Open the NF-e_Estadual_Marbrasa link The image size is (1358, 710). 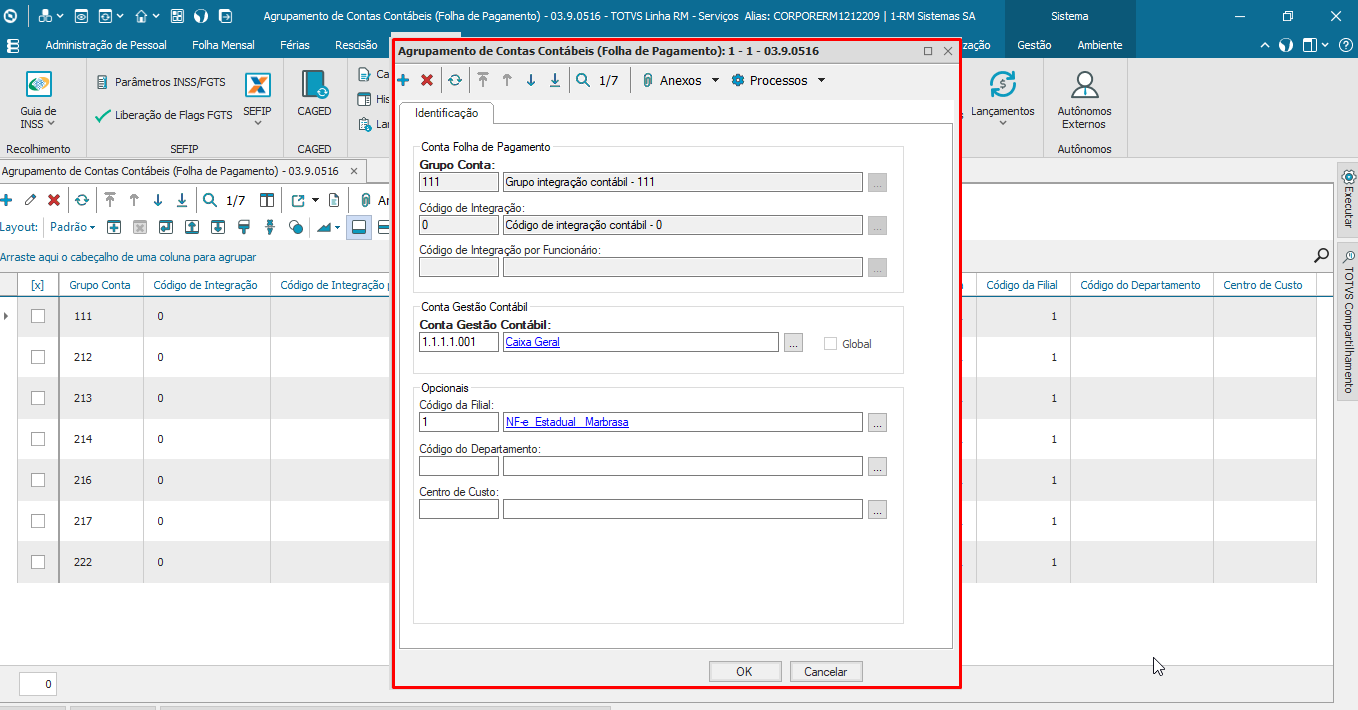[x=568, y=422]
